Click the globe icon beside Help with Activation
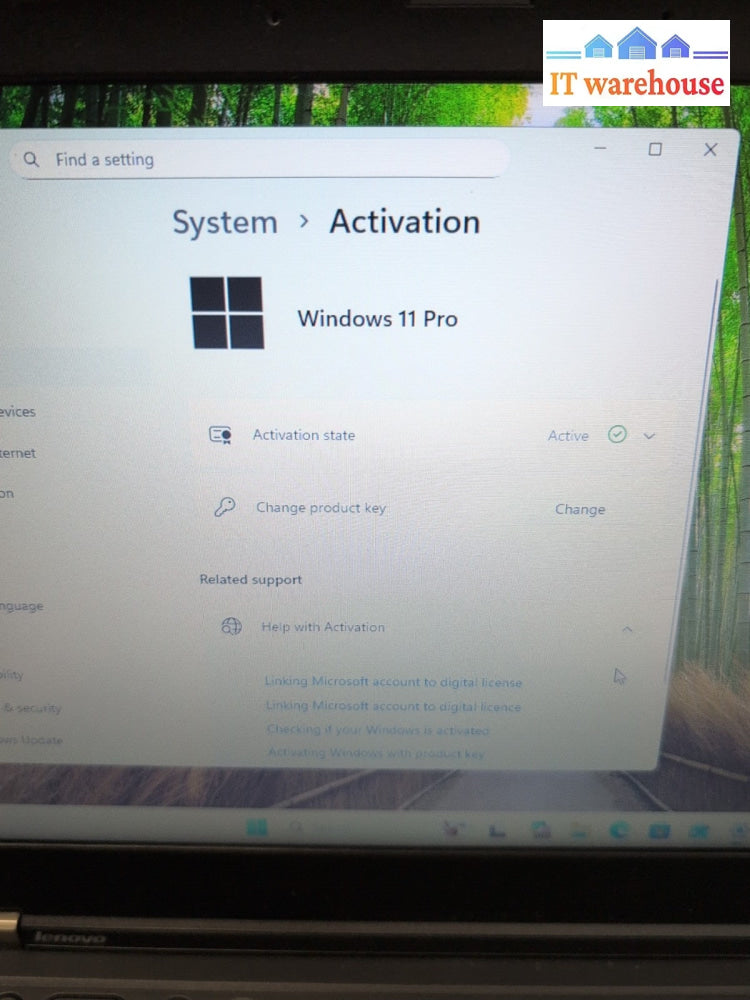The height and width of the screenshot is (1000, 750). (232, 626)
